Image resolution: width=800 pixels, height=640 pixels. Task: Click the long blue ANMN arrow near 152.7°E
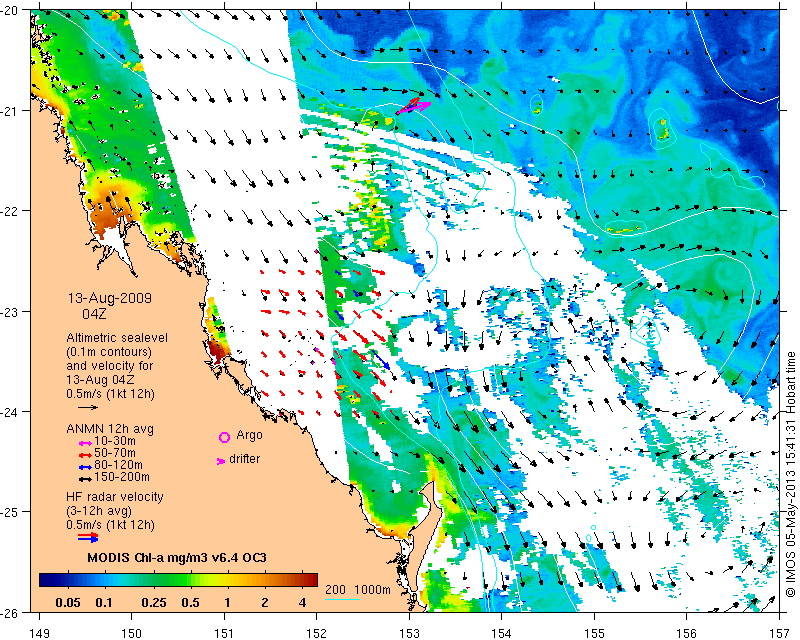(x=381, y=359)
